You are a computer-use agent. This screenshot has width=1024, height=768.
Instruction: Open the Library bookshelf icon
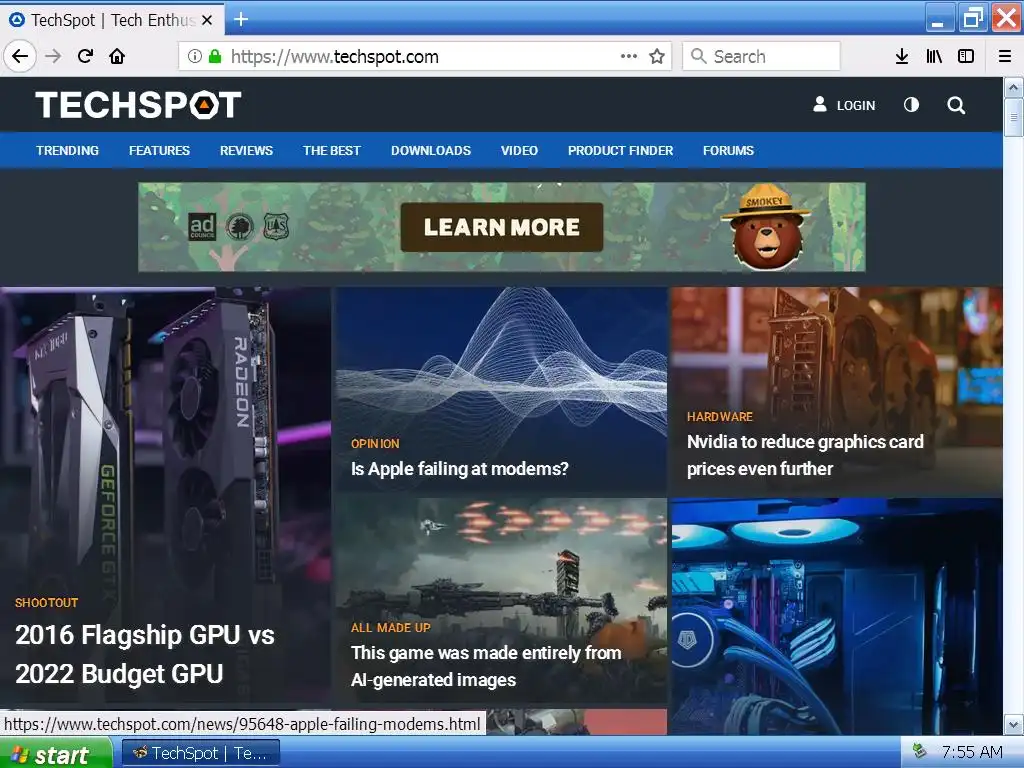pyautogui.click(x=934, y=56)
